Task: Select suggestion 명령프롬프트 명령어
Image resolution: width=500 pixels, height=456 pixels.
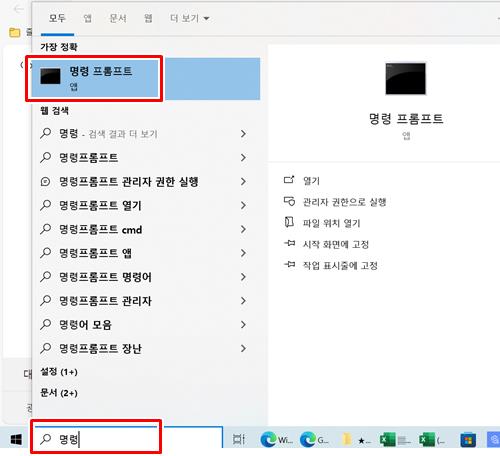Action: 146,277
